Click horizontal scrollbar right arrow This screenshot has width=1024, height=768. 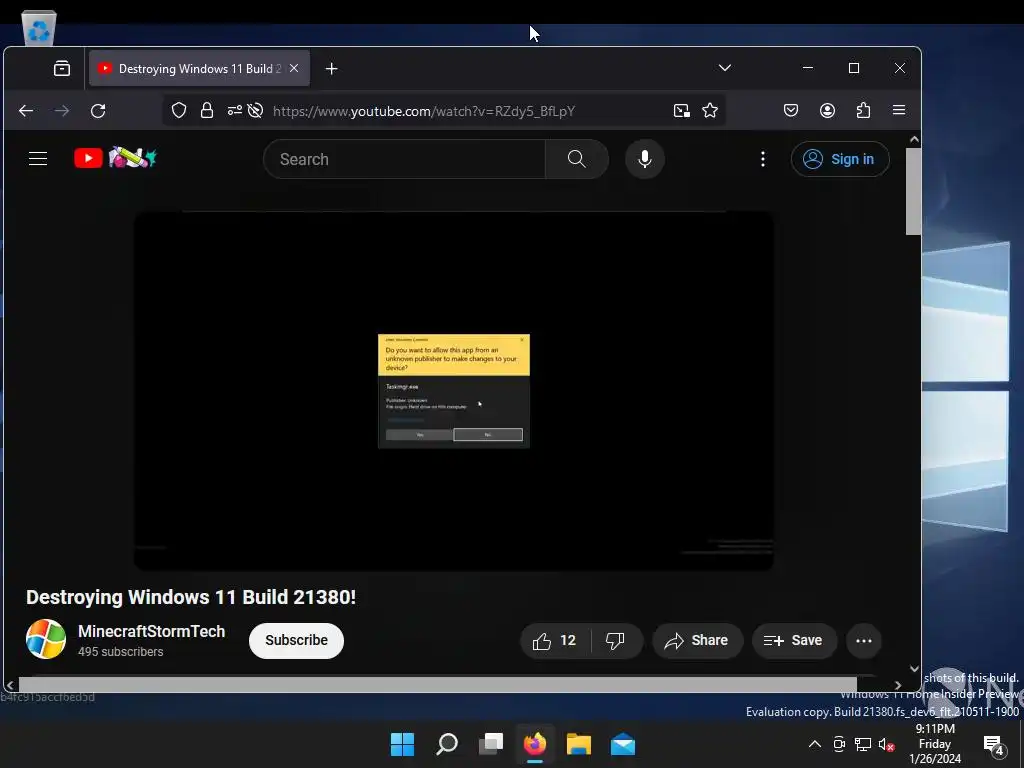click(x=898, y=685)
